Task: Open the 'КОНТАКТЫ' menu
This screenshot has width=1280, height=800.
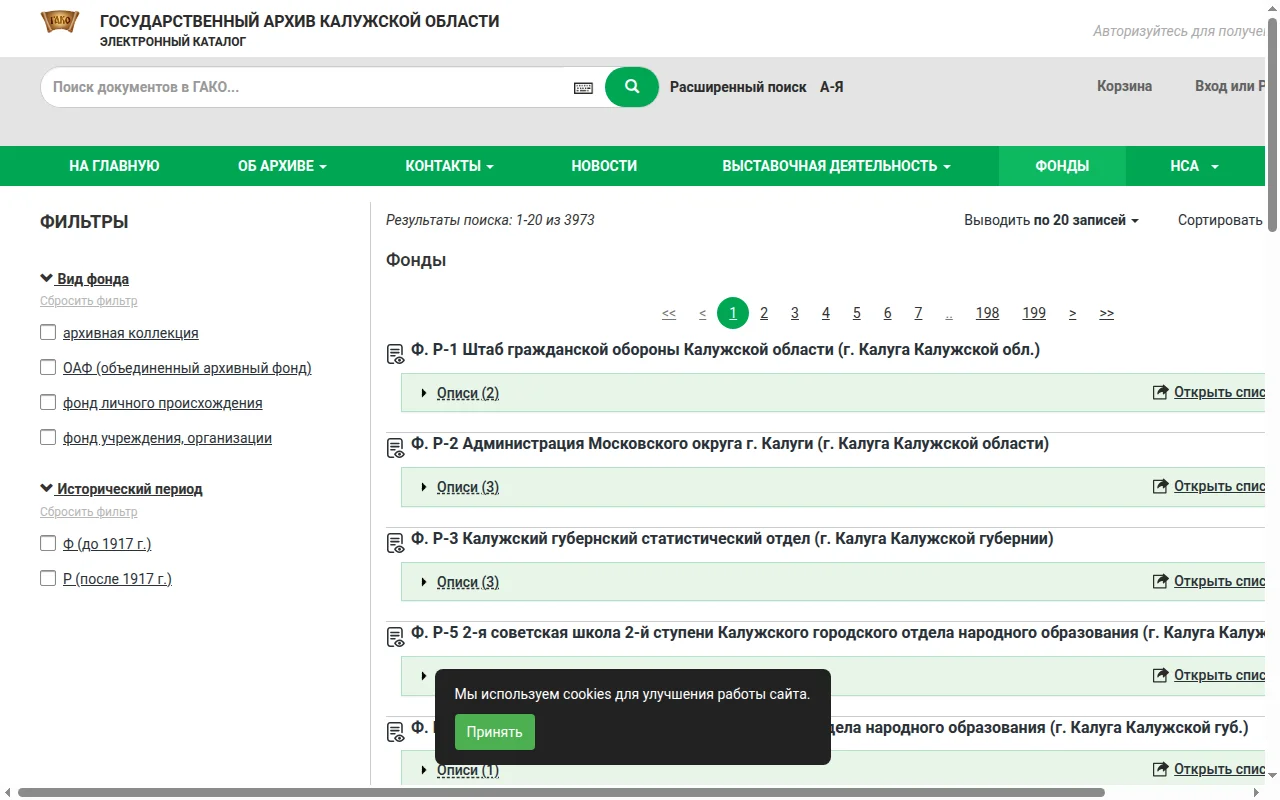Action: coord(449,166)
